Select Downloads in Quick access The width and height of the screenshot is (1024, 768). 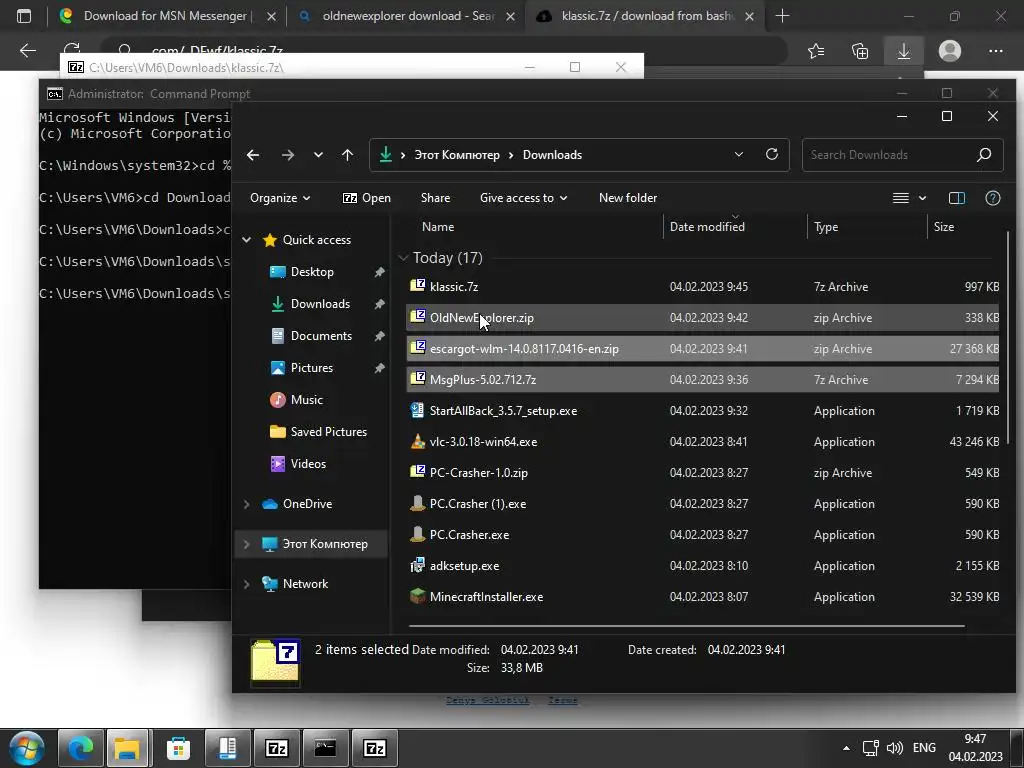[x=320, y=304]
